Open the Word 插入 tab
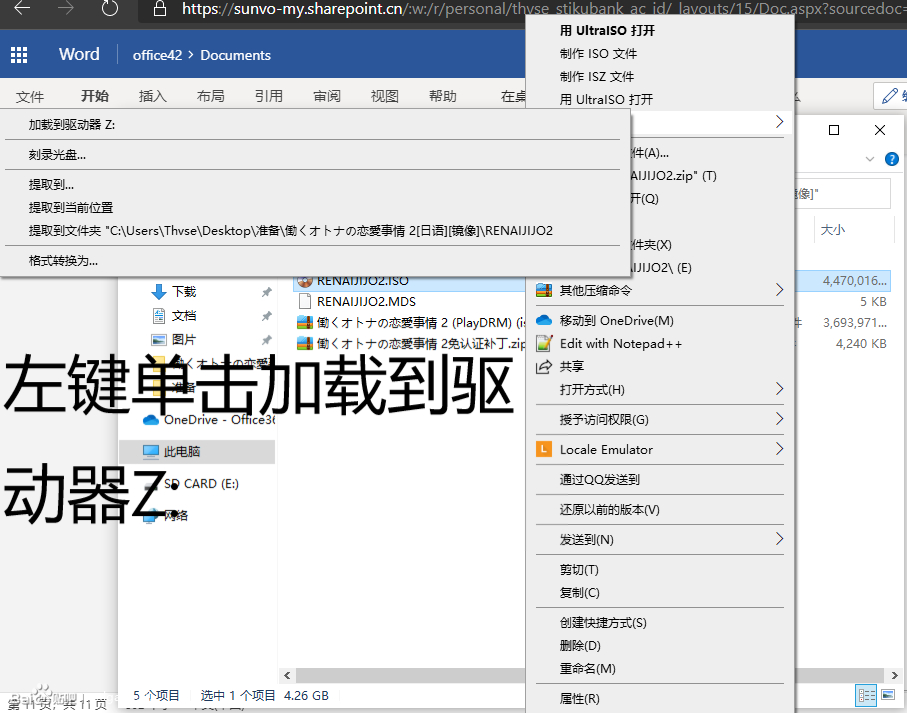 [x=153, y=96]
